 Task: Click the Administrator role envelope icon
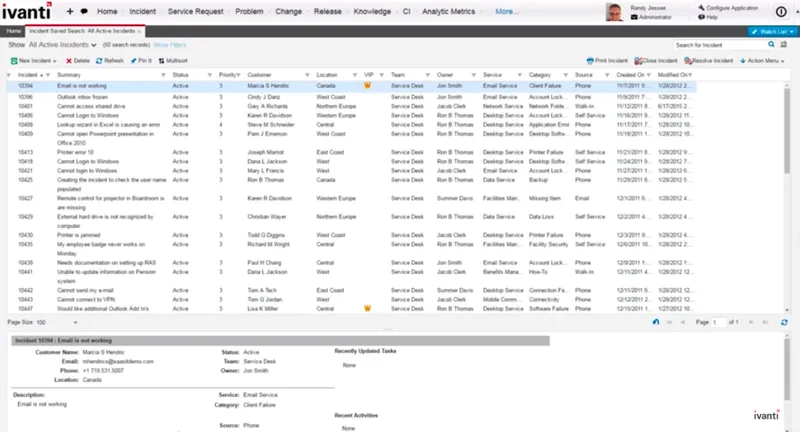(634, 17)
